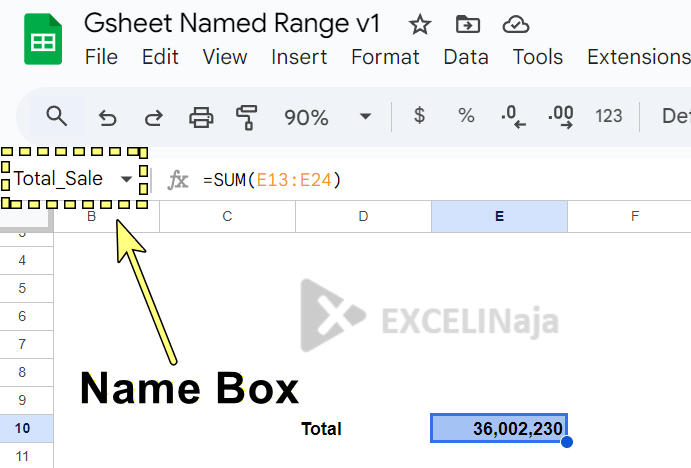Click the Print icon
The image size is (691, 468).
coord(201,117)
